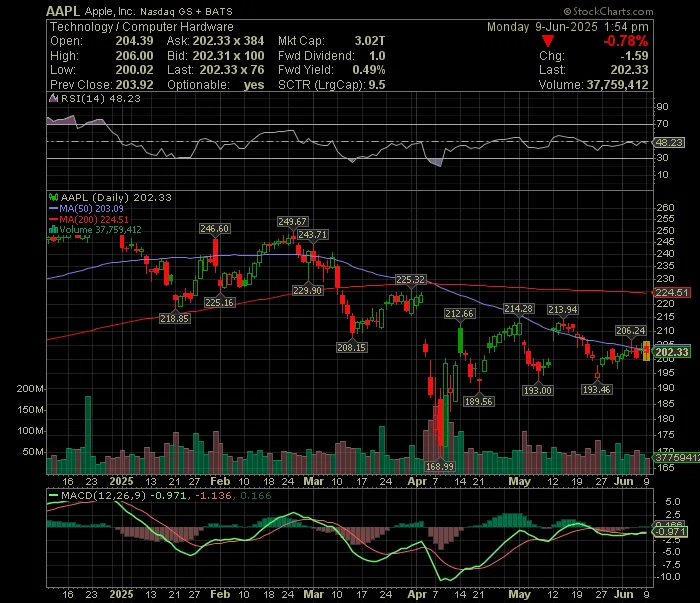Viewport: 700px width, 603px height.
Task: Click the date Monday 9-Jun-2025 1:54 pm
Action: [567, 27]
